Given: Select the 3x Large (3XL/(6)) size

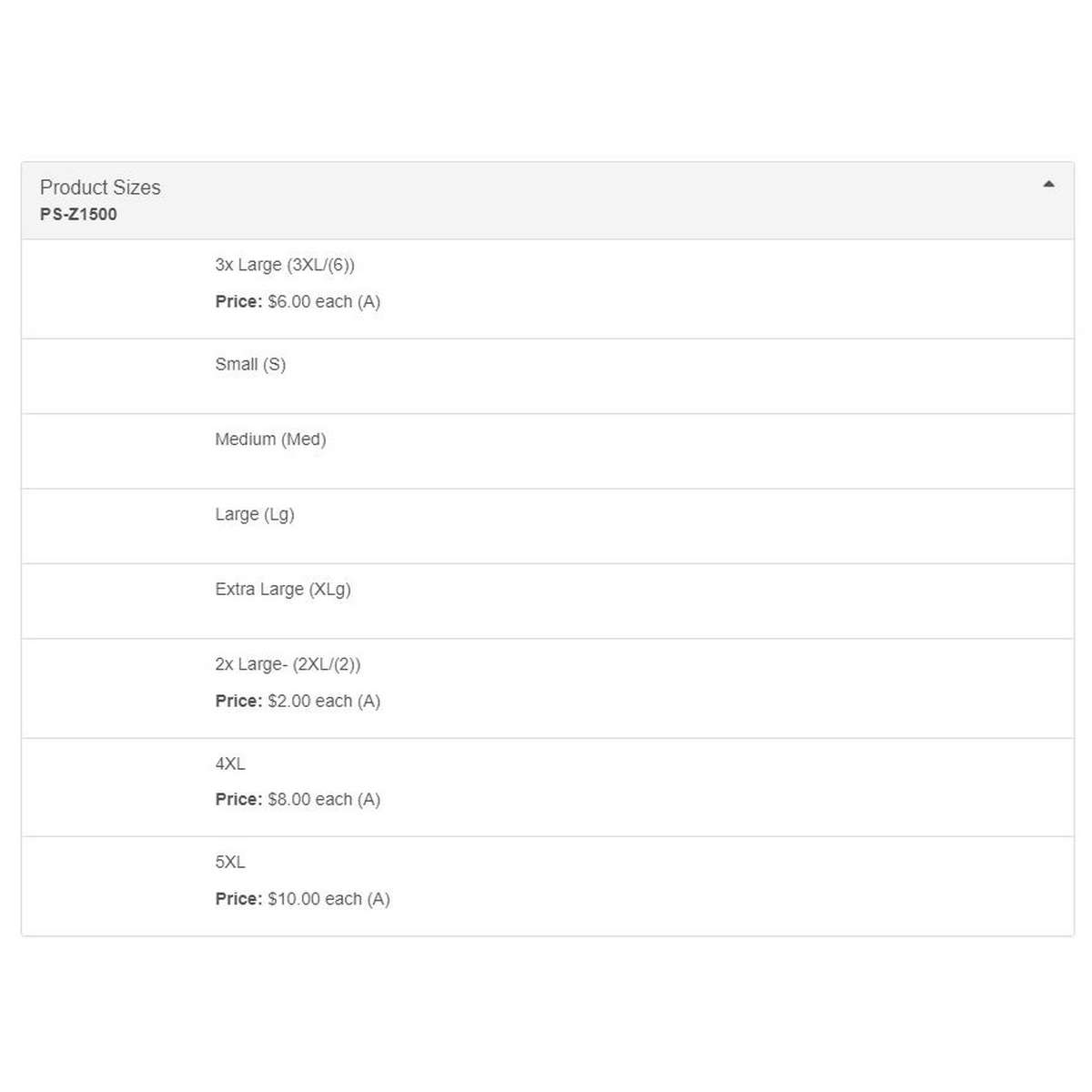Looking at the screenshot, I should point(285,265).
